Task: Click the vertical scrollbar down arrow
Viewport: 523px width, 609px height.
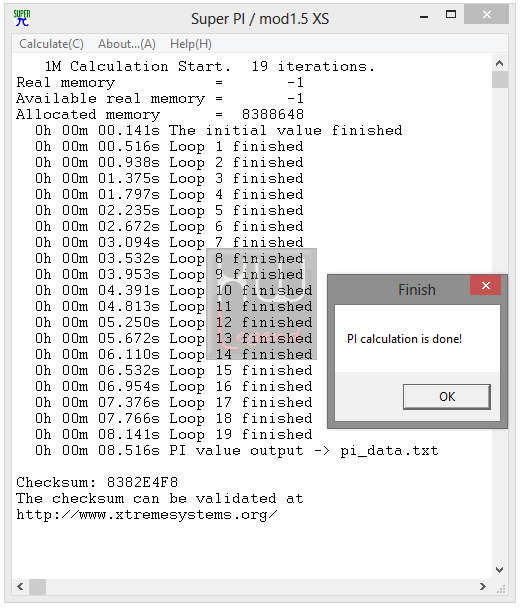Action: (x=499, y=570)
